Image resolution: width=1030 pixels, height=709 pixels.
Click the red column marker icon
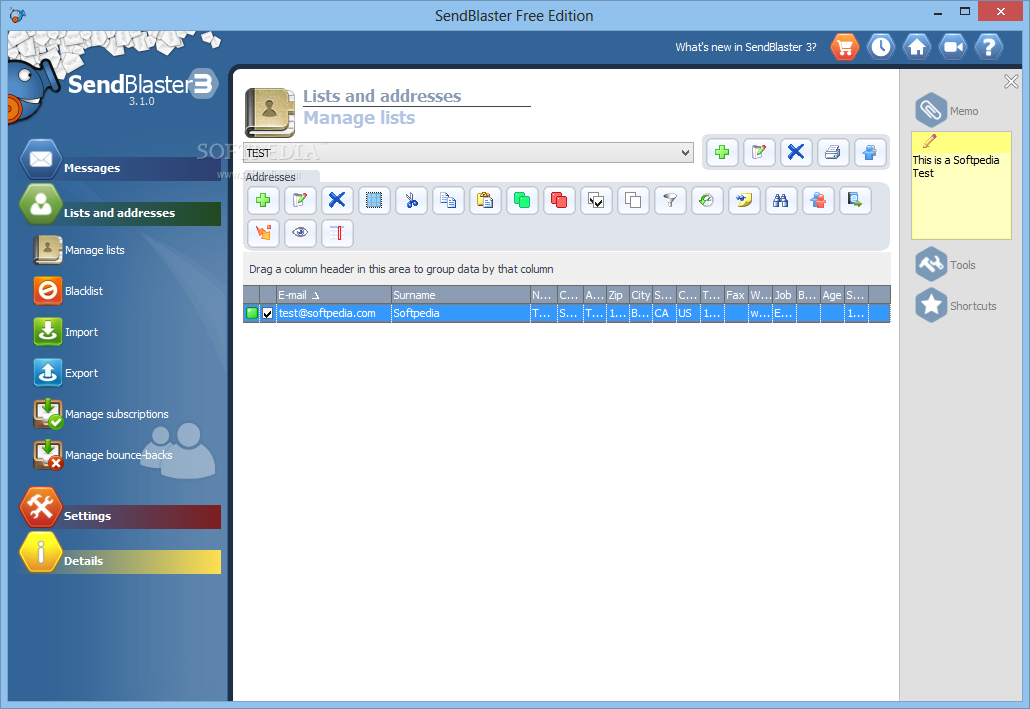[x=337, y=233]
